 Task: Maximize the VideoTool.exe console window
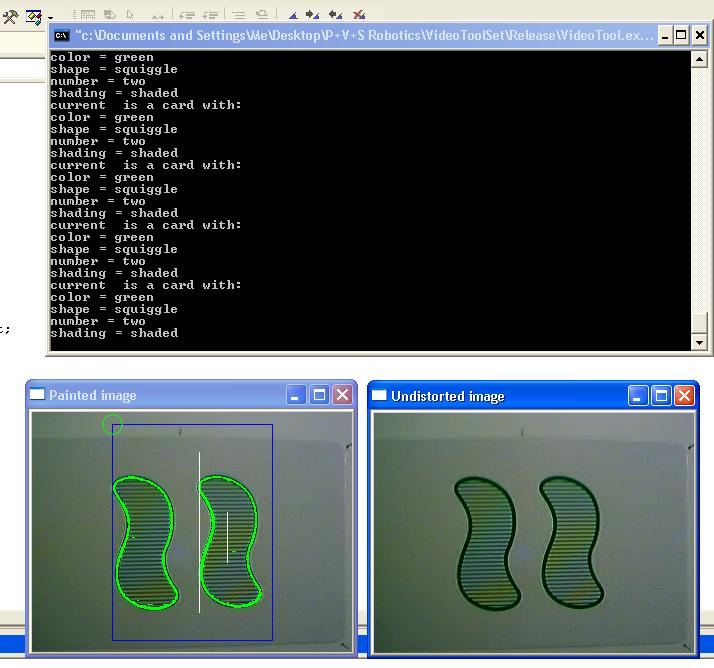click(682, 36)
